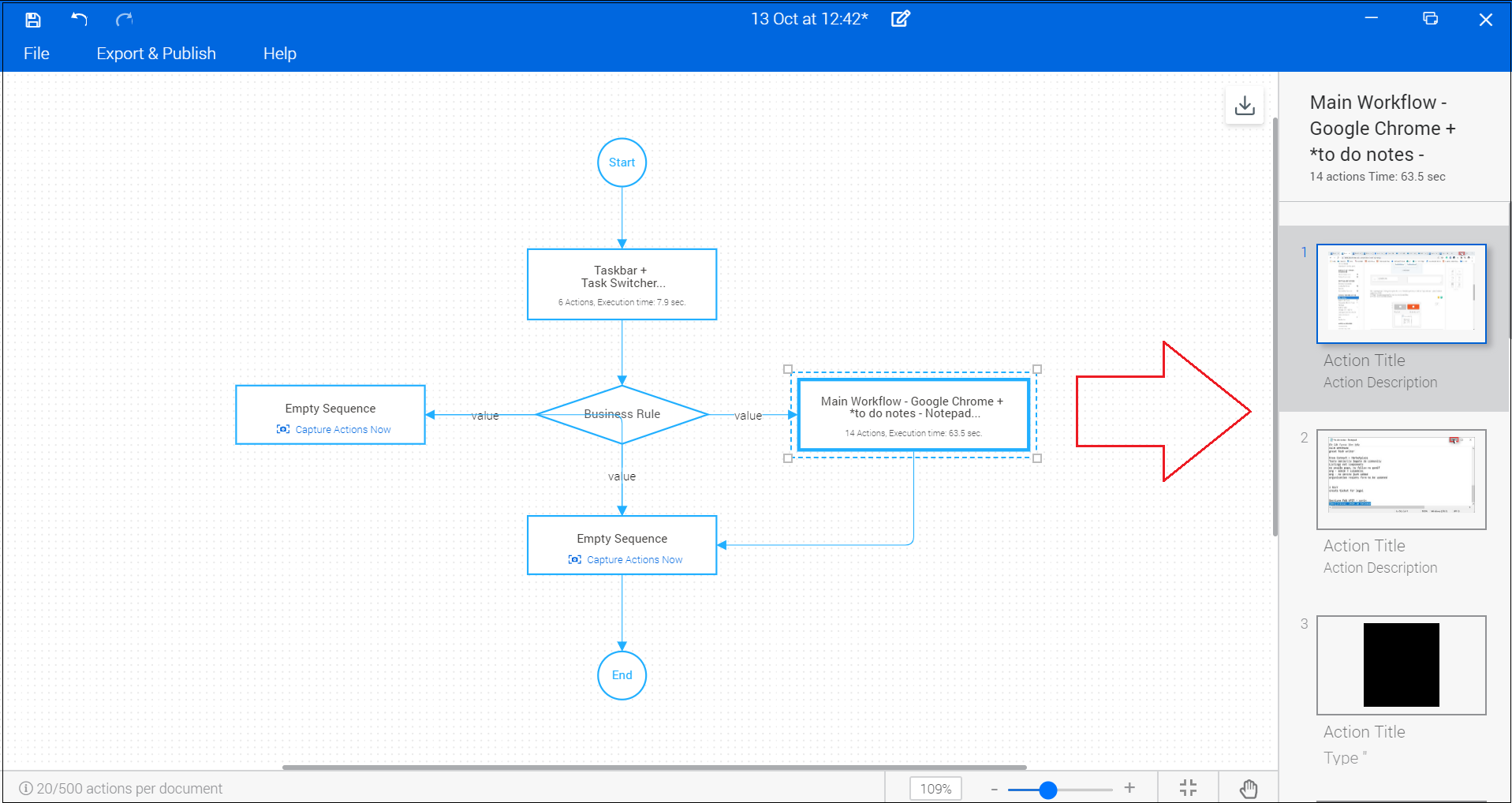1512x803 pixels.
Task: Click Action Title of action 3
Action: click(1364, 732)
